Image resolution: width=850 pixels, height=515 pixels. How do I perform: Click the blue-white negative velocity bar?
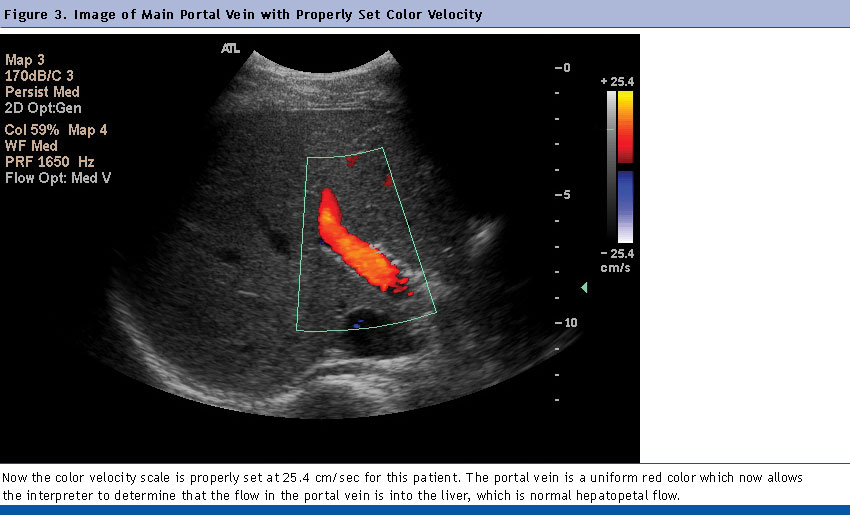pos(626,207)
